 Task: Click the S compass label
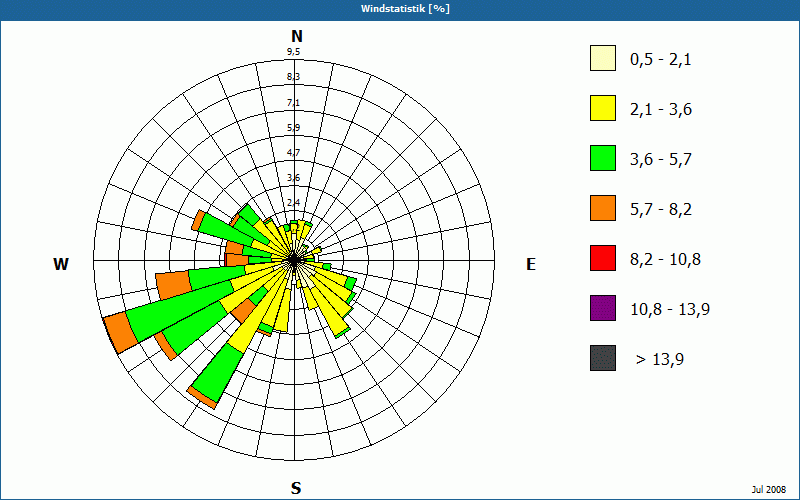(x=296, y=489)
